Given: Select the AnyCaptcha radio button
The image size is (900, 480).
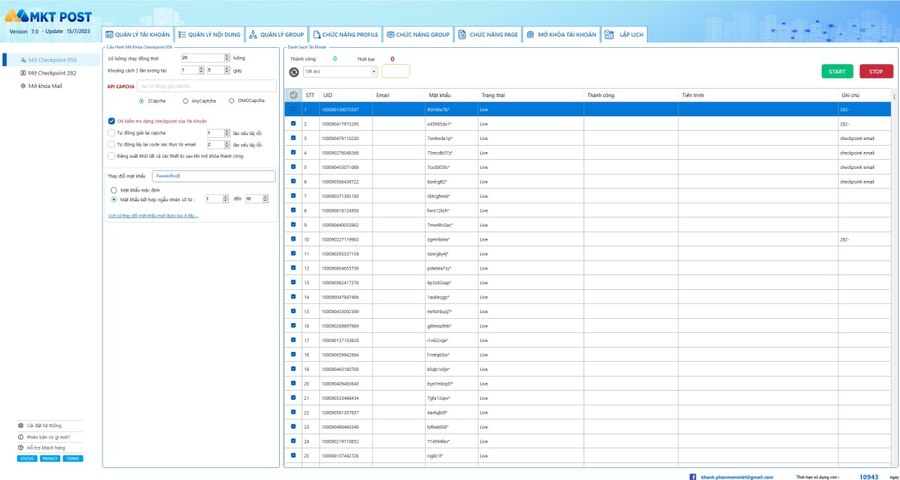Looking at the screenshot, I should (x=185, y=100).
